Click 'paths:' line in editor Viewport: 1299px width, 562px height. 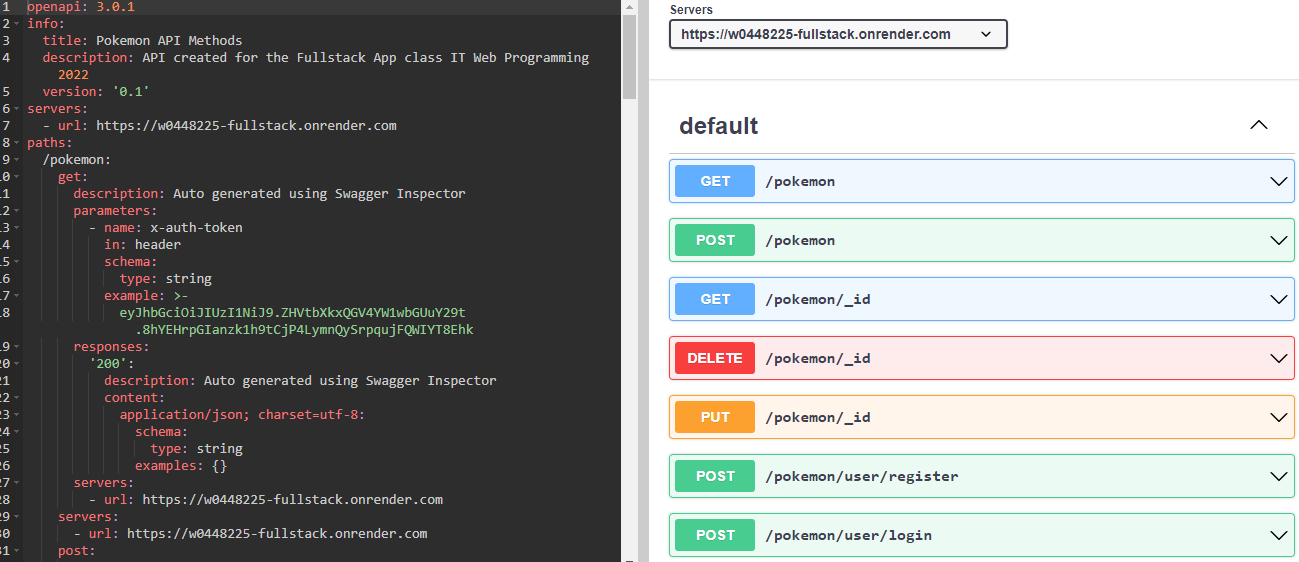50,143
